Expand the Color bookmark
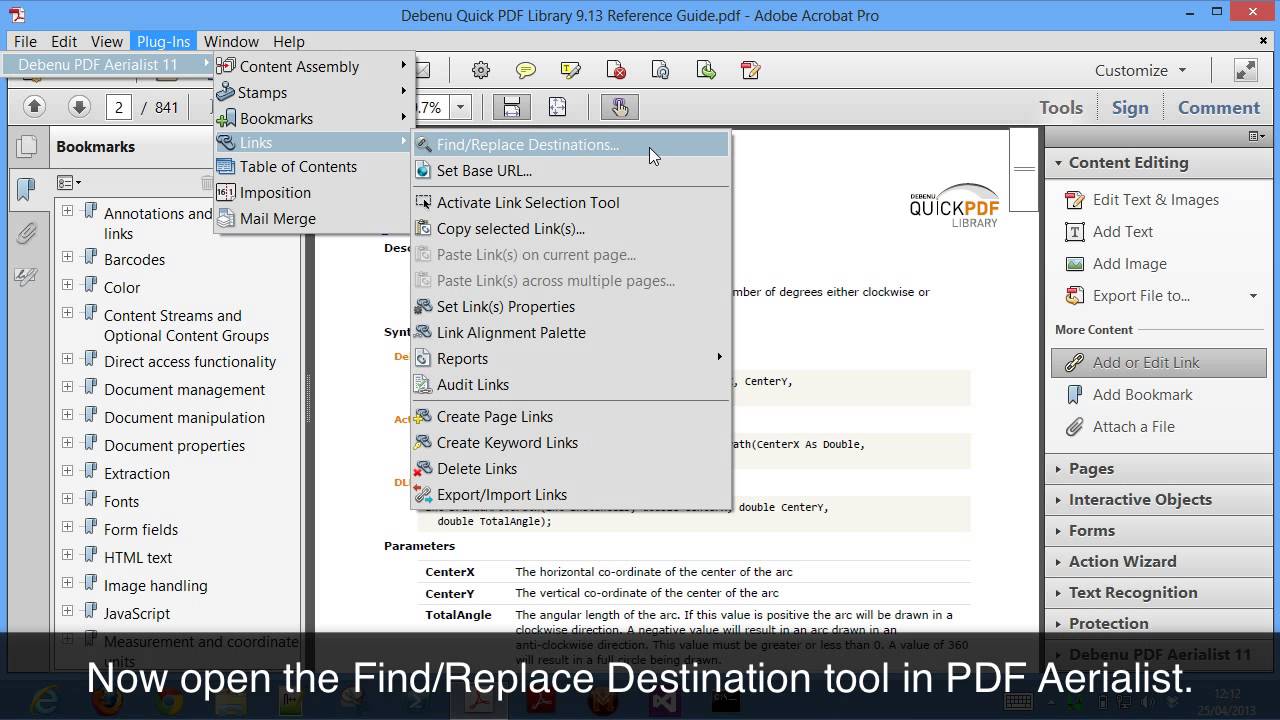The width and height of the screenshot is (1280, 720). [67, 285]
